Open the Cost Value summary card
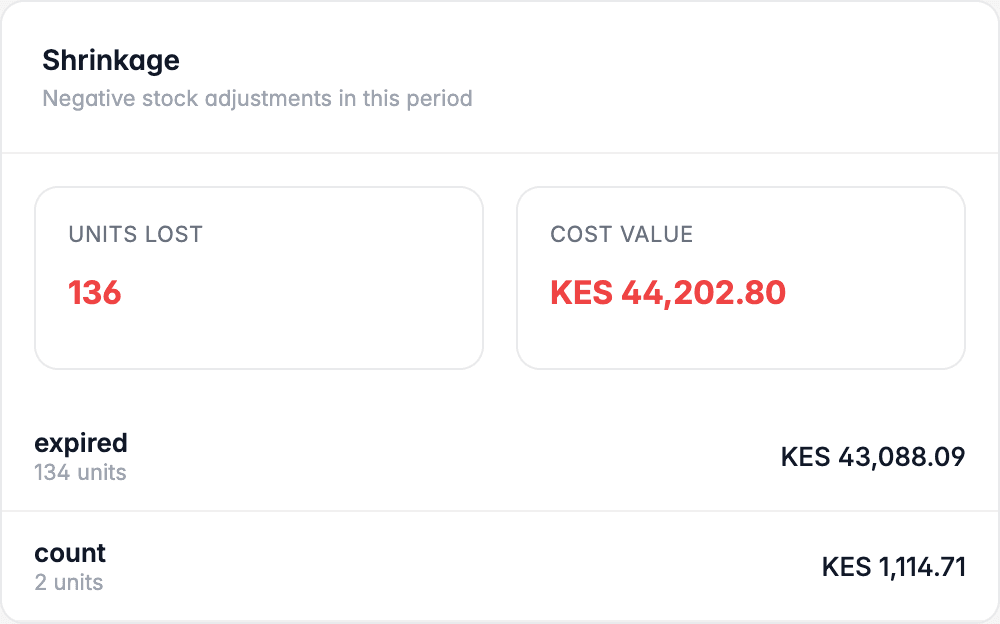This screenshot has width=1000, height=624. (740, 278)
